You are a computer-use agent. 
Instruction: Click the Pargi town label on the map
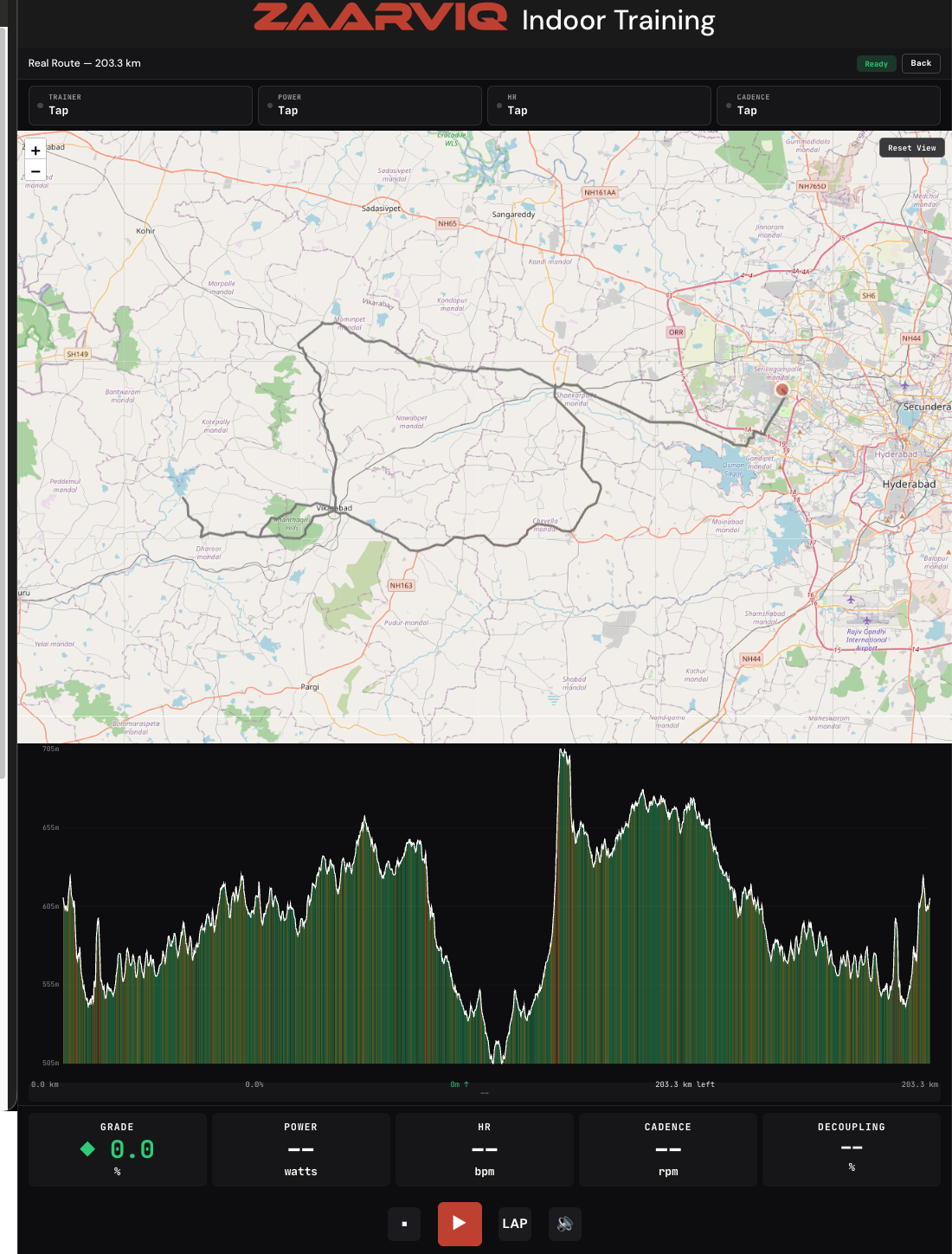tap(310, 687)
